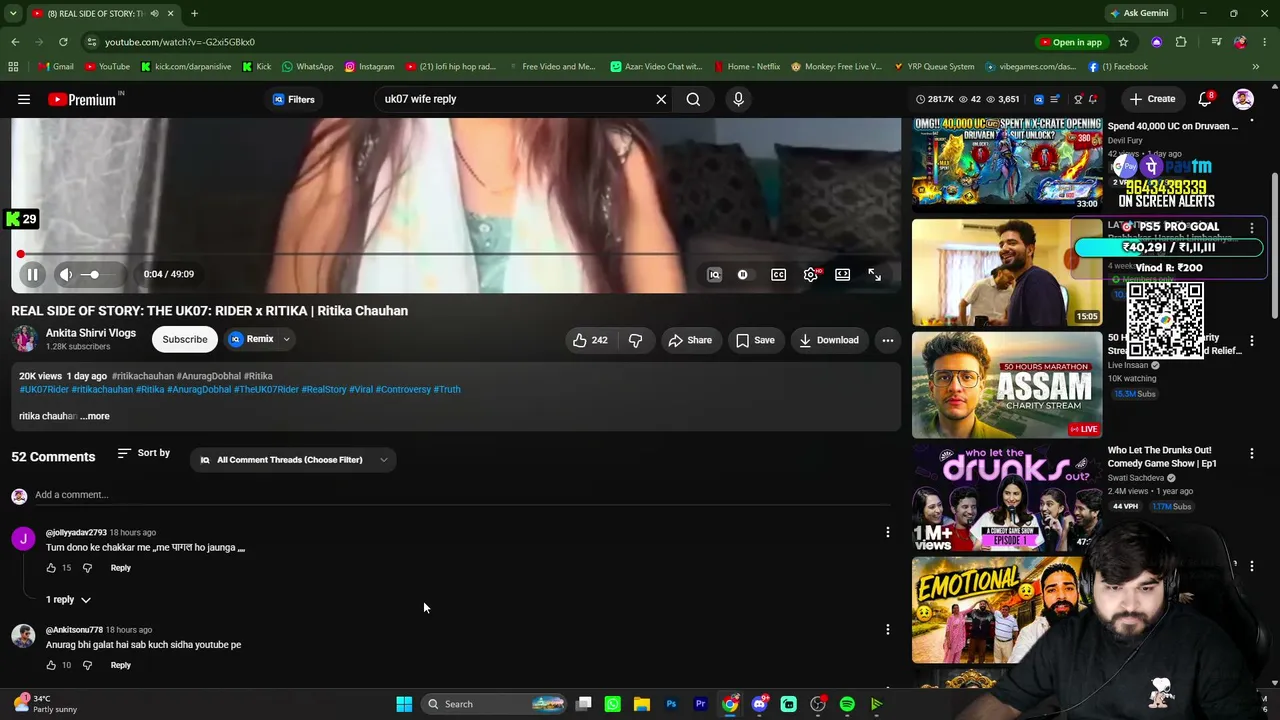Toggle the autoplay switch
Screen dimensions: 1280x720
point(743,275)
